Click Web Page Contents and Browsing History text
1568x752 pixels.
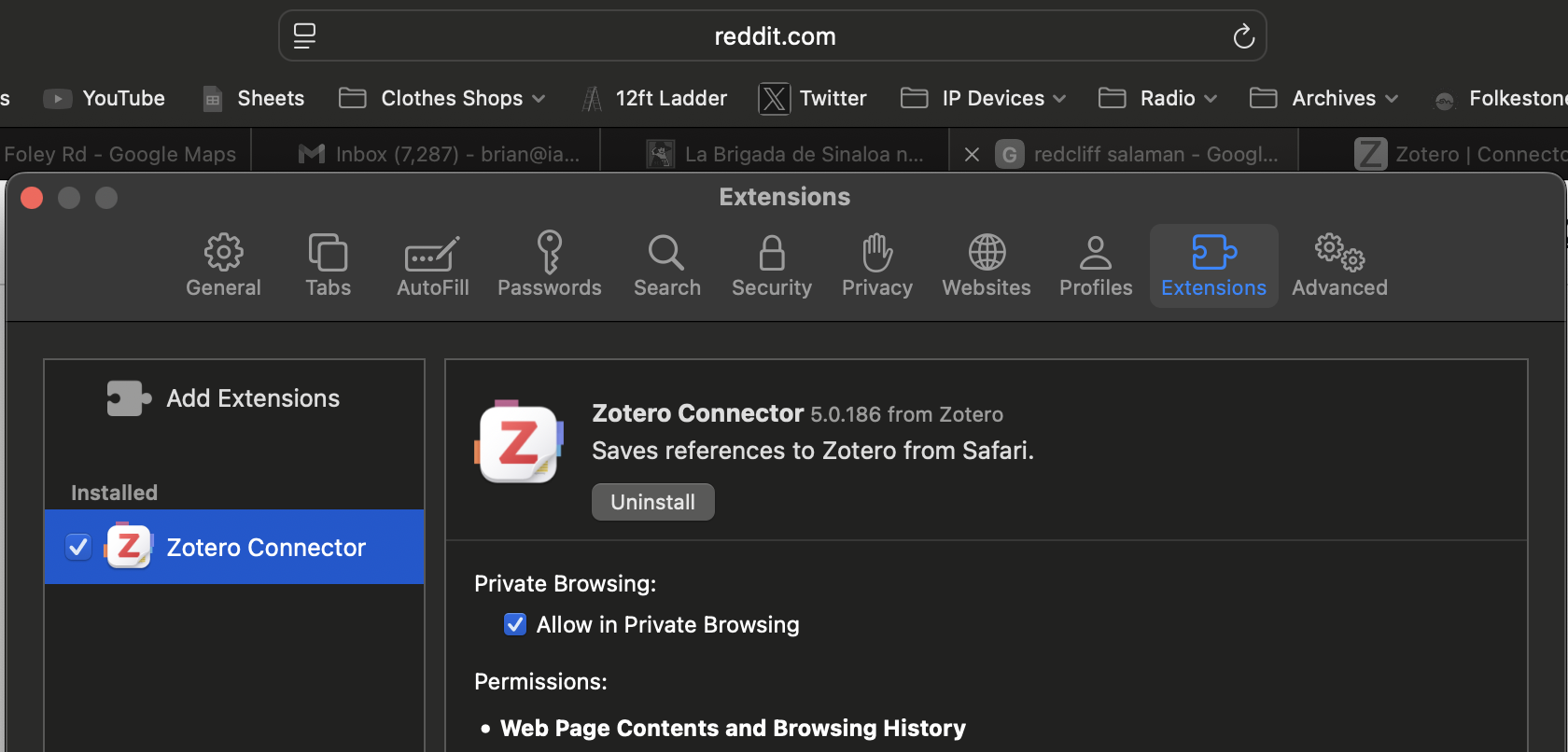point(733,728)
